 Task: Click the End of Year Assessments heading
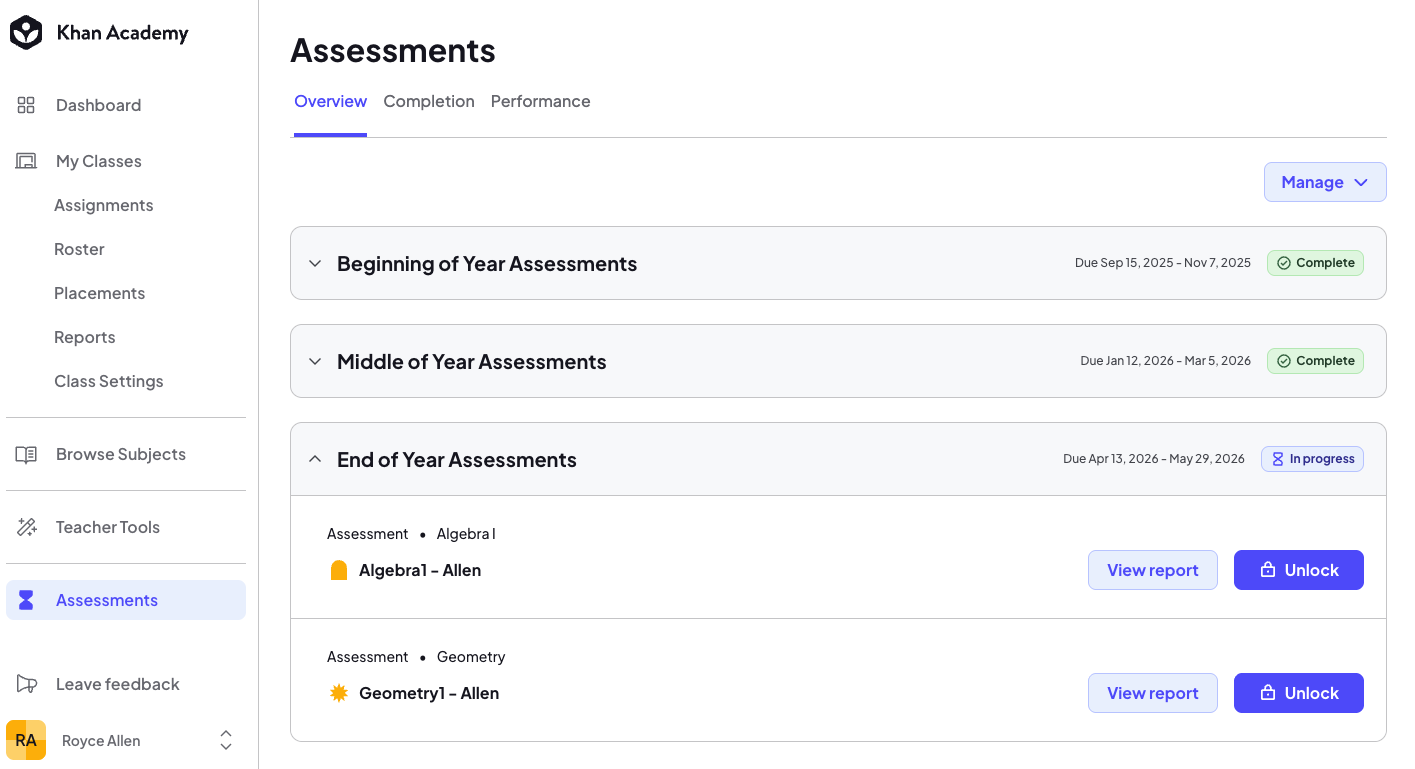click(457, 459)
